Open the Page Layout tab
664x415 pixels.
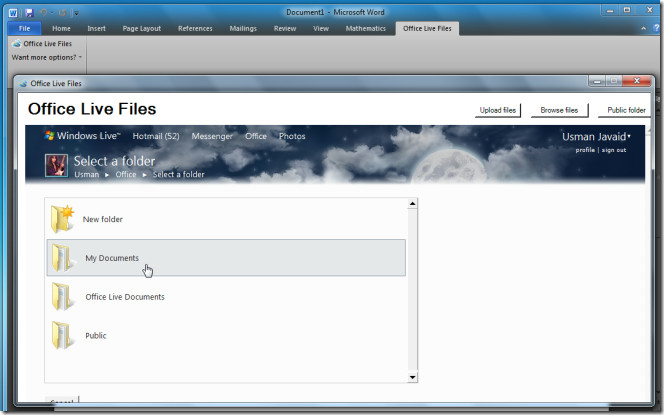click(141, 28)
